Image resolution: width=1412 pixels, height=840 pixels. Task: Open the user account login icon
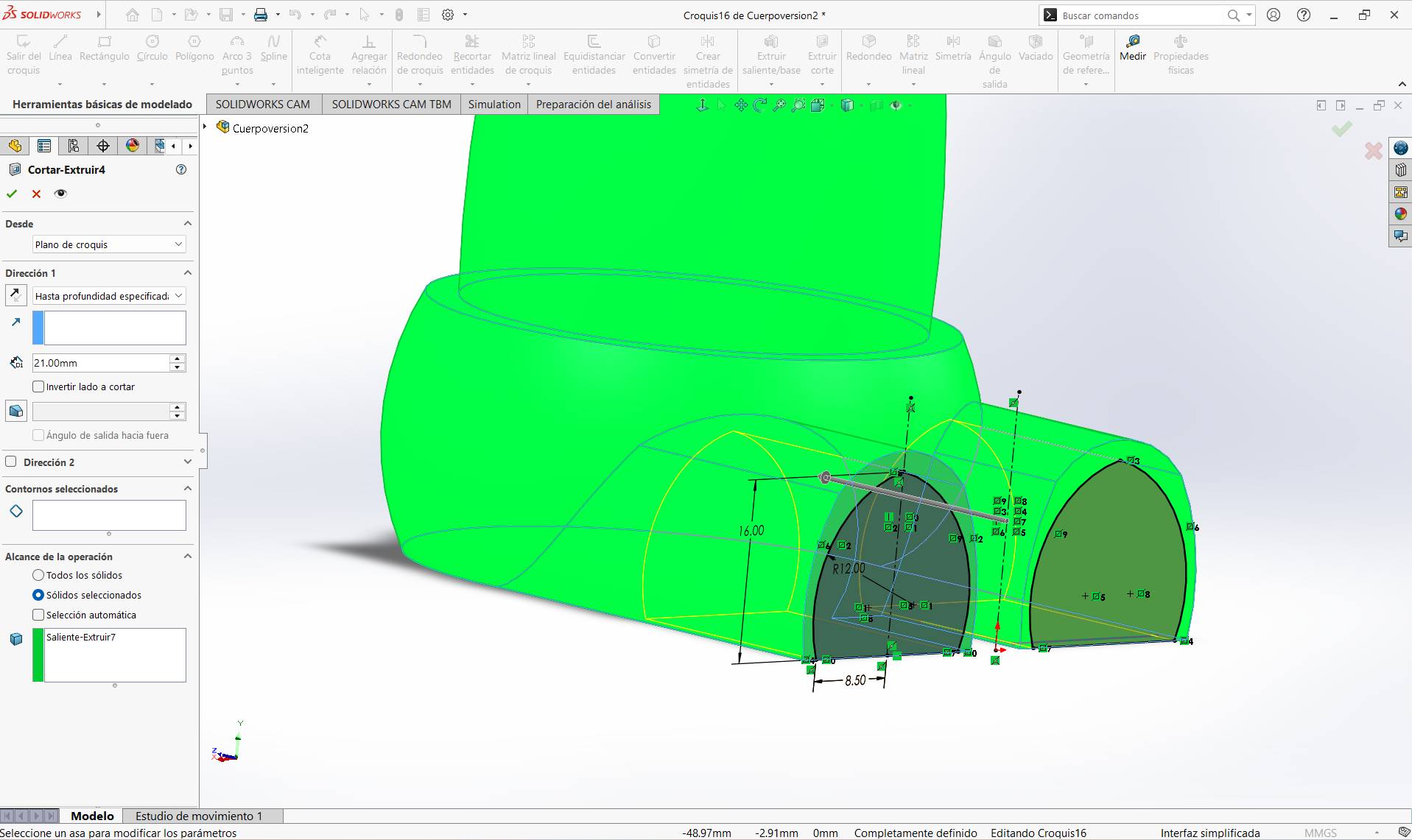1274,15
